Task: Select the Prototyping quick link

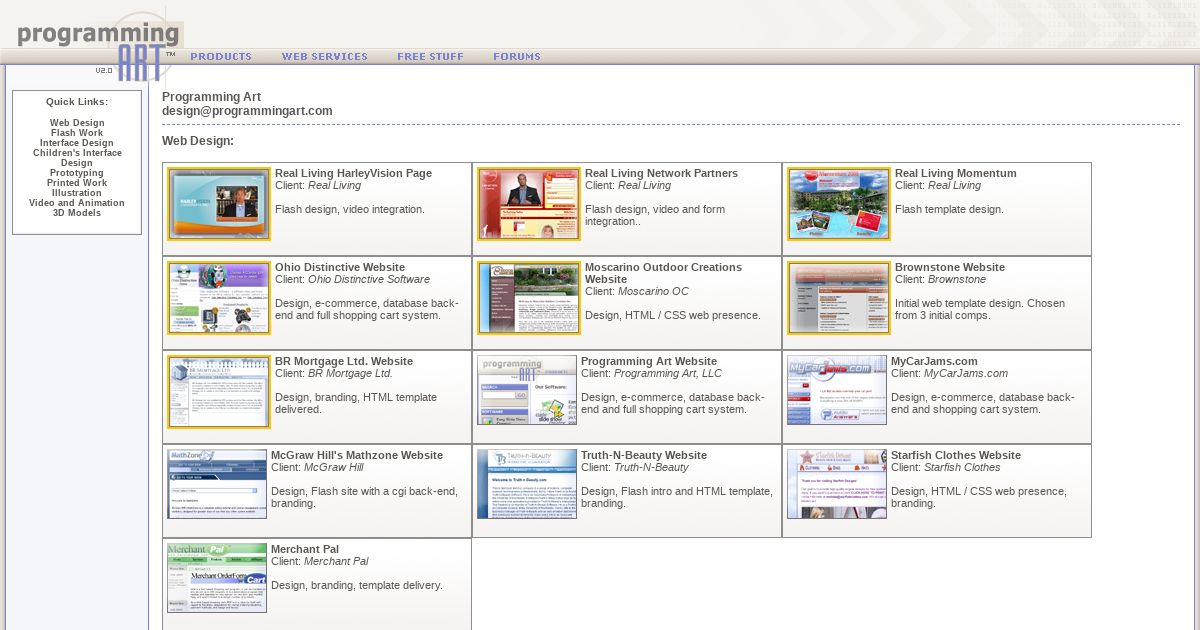Action: pos(77,173)
